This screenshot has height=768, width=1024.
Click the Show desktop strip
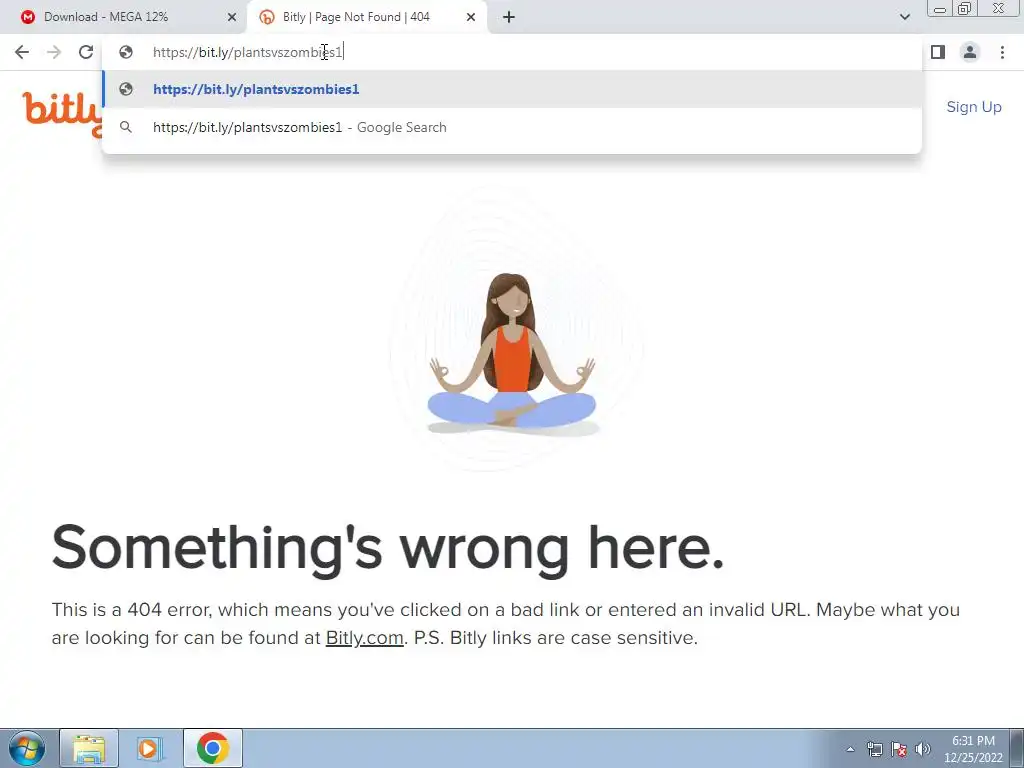coord(1017,748)
